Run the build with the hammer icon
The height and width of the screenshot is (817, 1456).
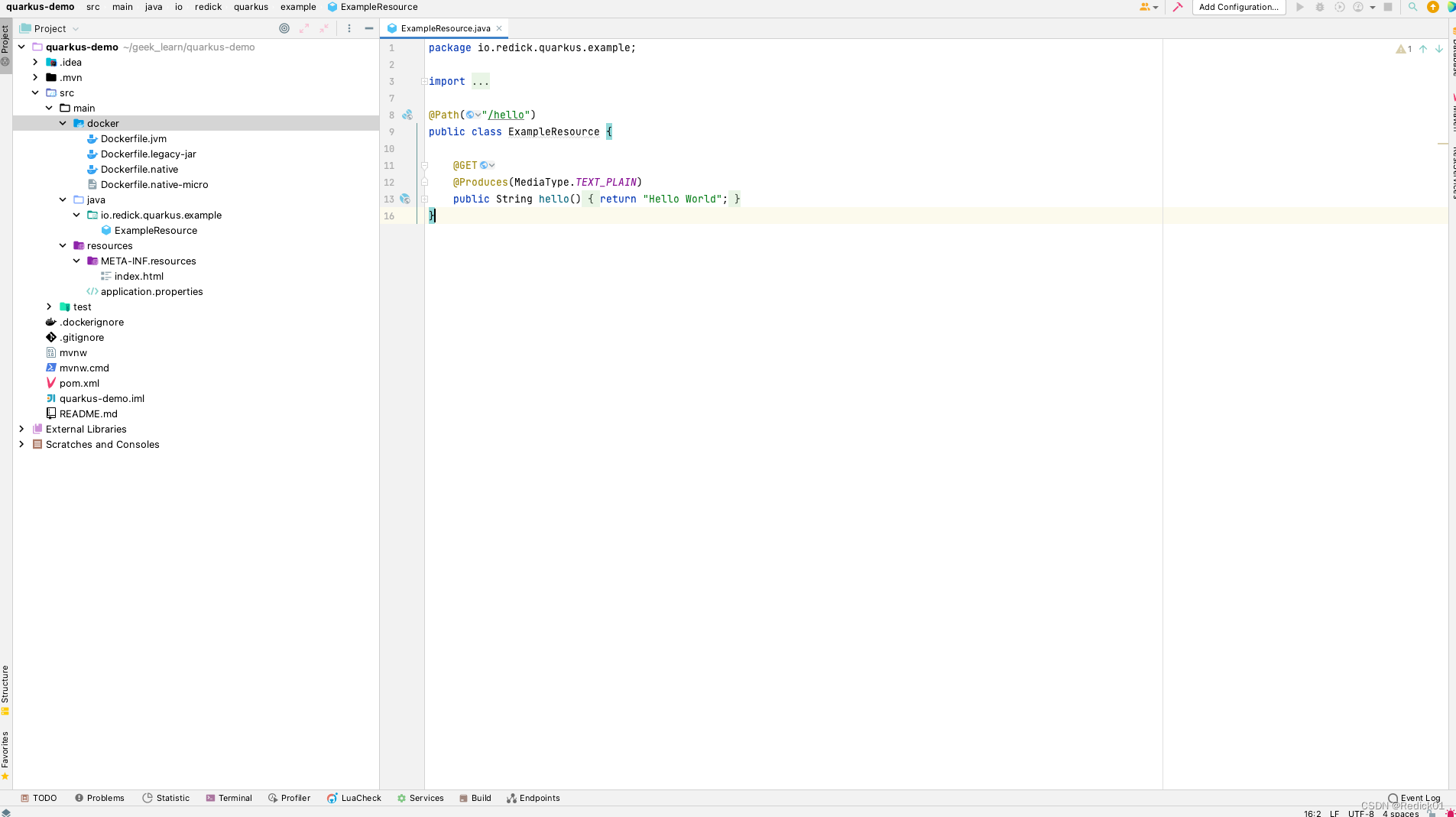[1178, 7]
